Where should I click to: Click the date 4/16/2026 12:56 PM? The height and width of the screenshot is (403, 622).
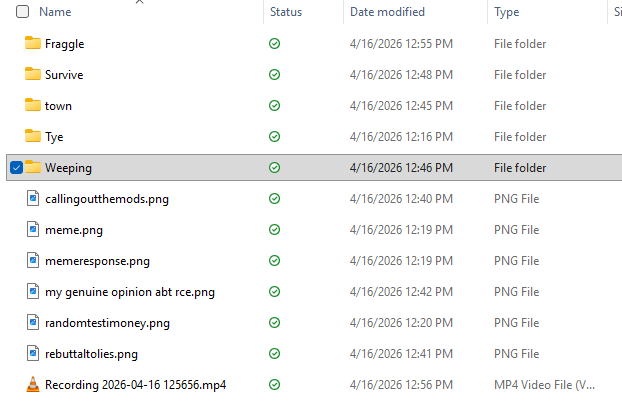[401, 385]
